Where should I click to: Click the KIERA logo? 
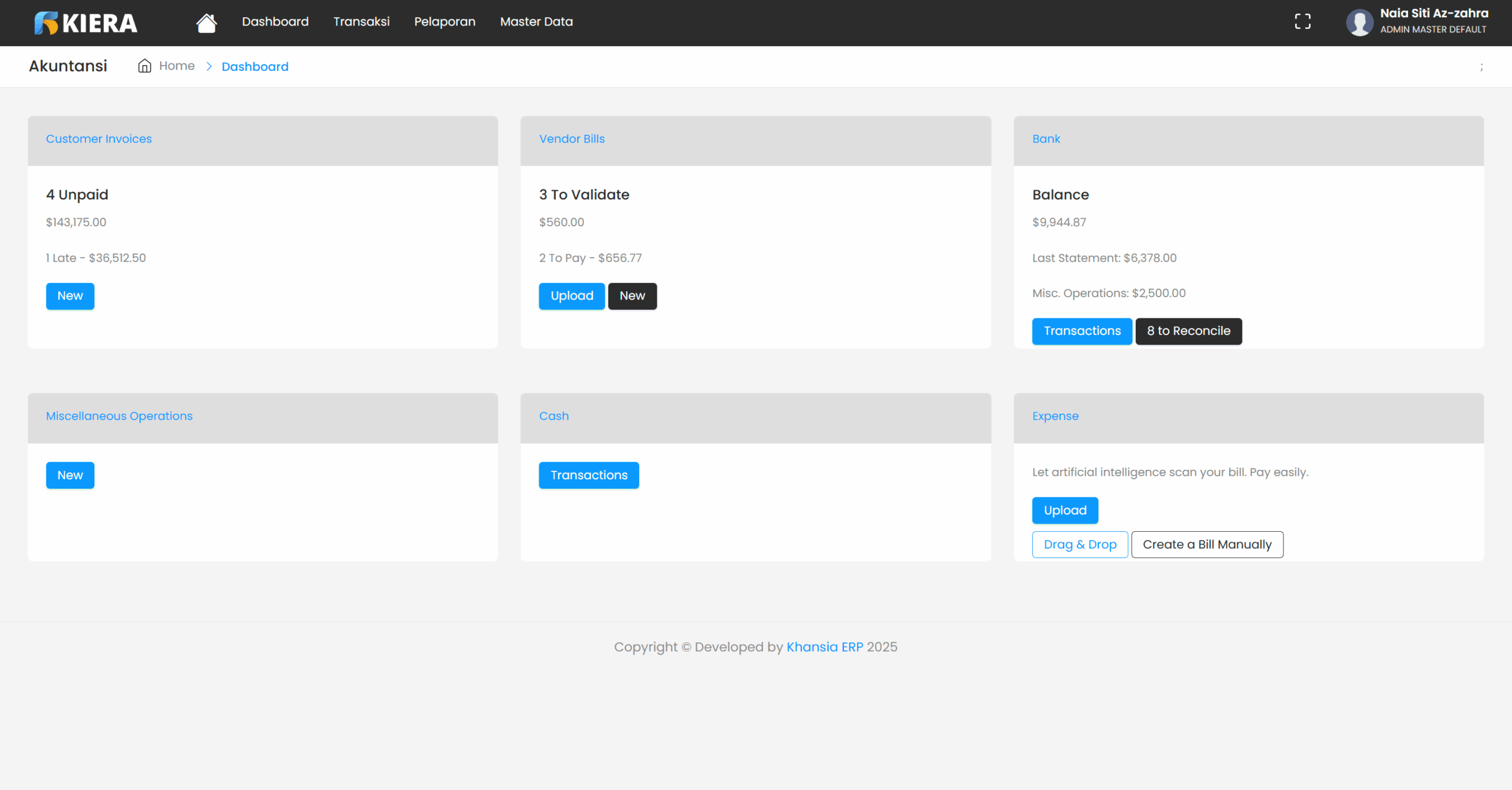click(86, 23)
